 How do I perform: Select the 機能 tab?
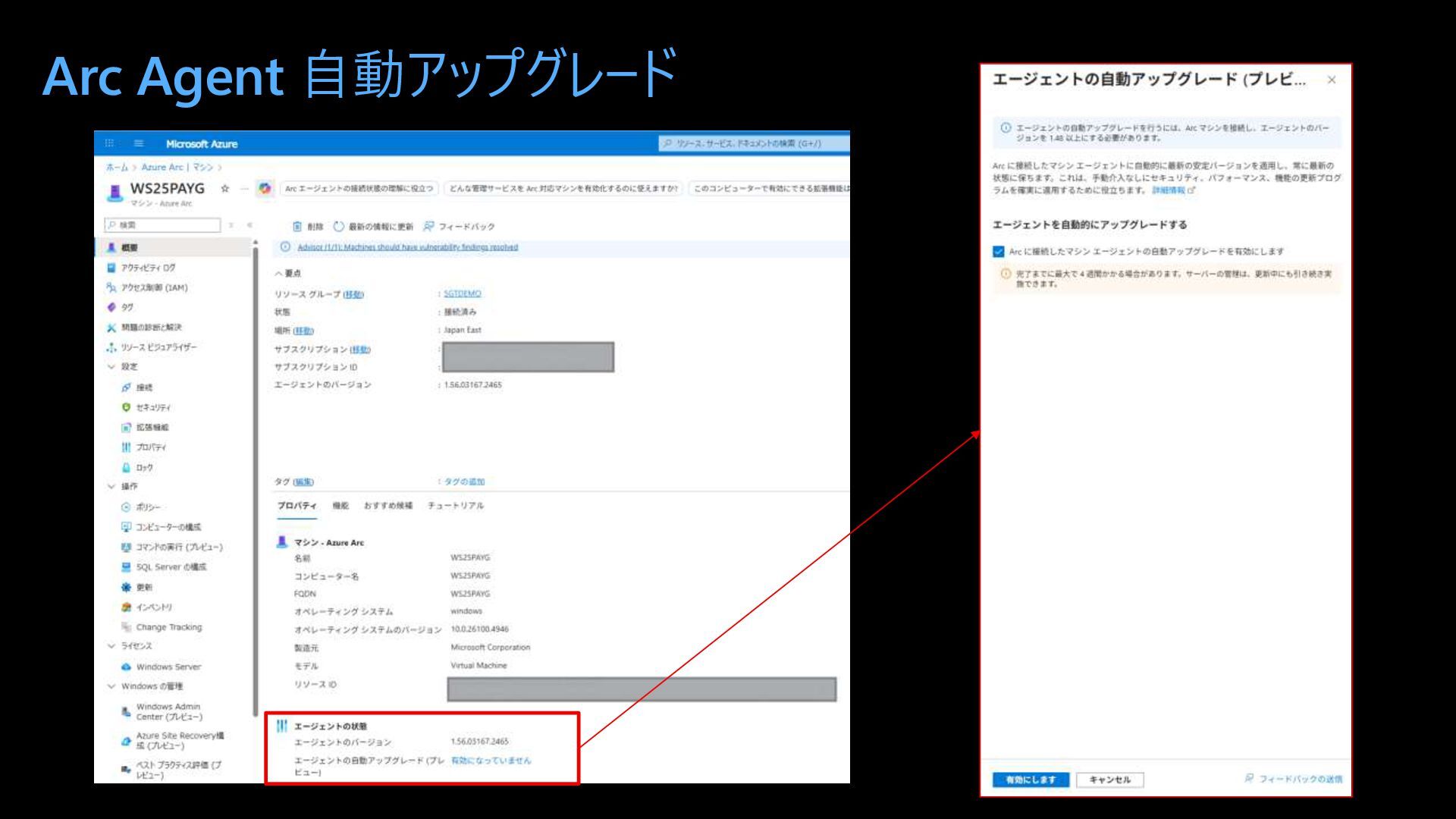[x=340, y=506]
